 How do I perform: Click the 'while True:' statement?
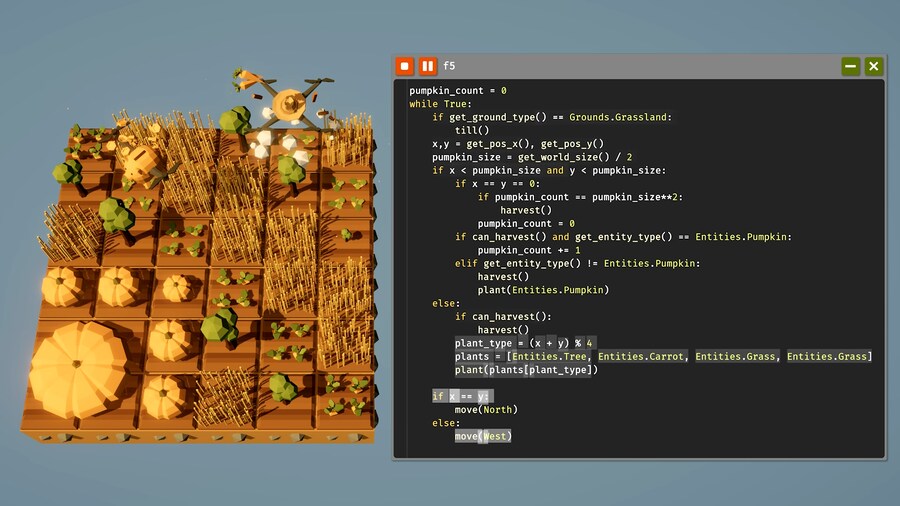tap(440, 104)
